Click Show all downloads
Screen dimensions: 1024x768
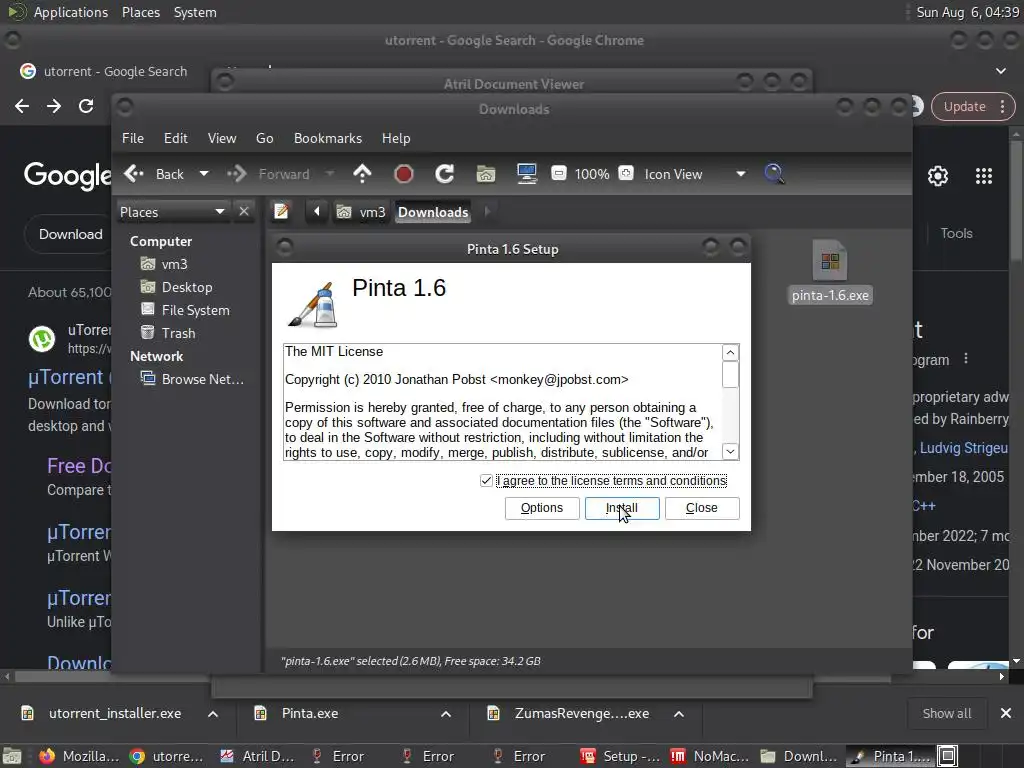coord(946,714)
